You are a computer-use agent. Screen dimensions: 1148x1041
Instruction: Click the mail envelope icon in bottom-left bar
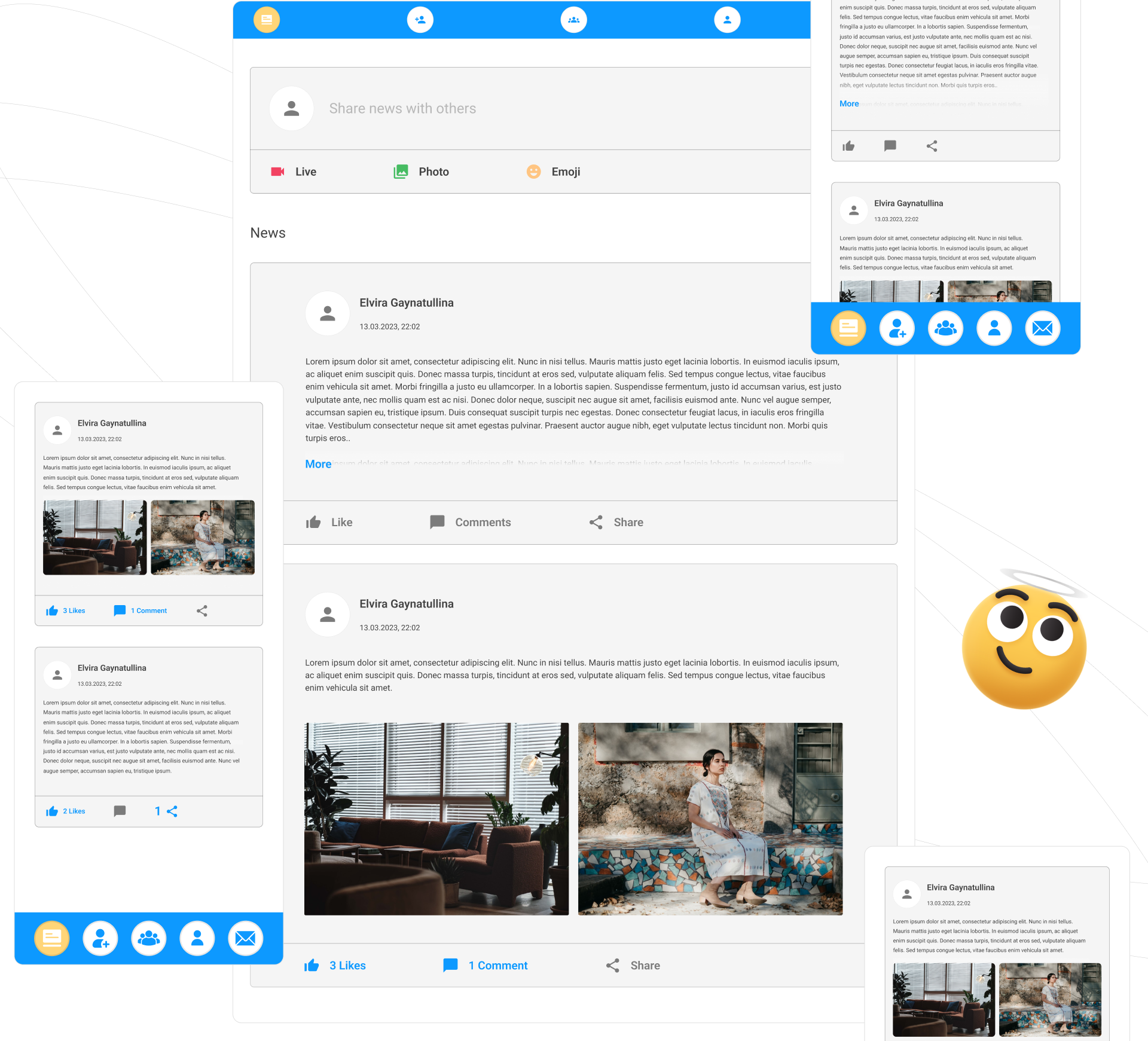[245, 938]
